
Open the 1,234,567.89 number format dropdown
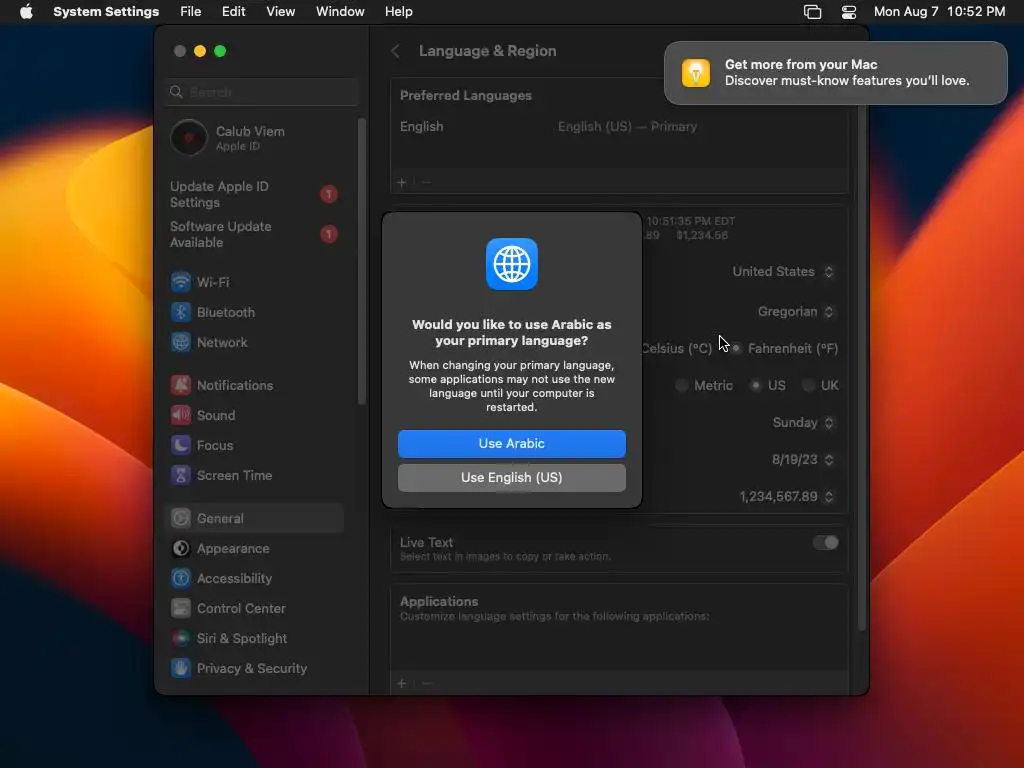786,497
